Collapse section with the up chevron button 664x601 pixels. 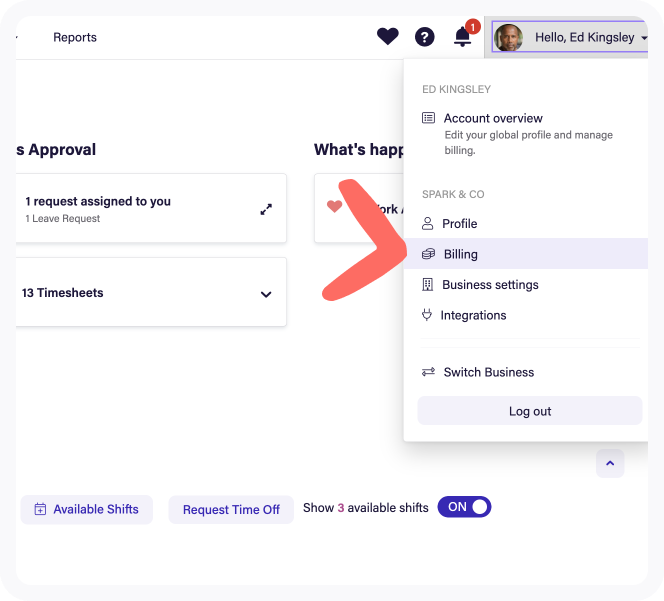point(610,463)
